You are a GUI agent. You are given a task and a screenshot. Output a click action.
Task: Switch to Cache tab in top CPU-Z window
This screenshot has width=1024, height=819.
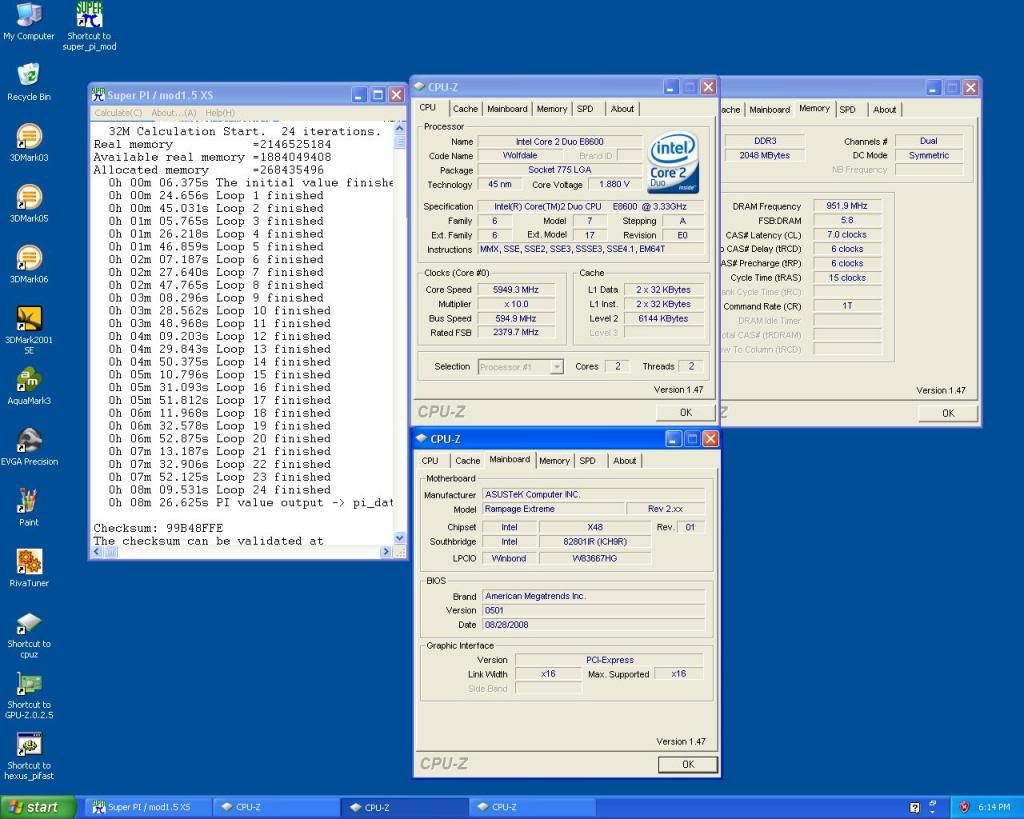click(465, 109)
